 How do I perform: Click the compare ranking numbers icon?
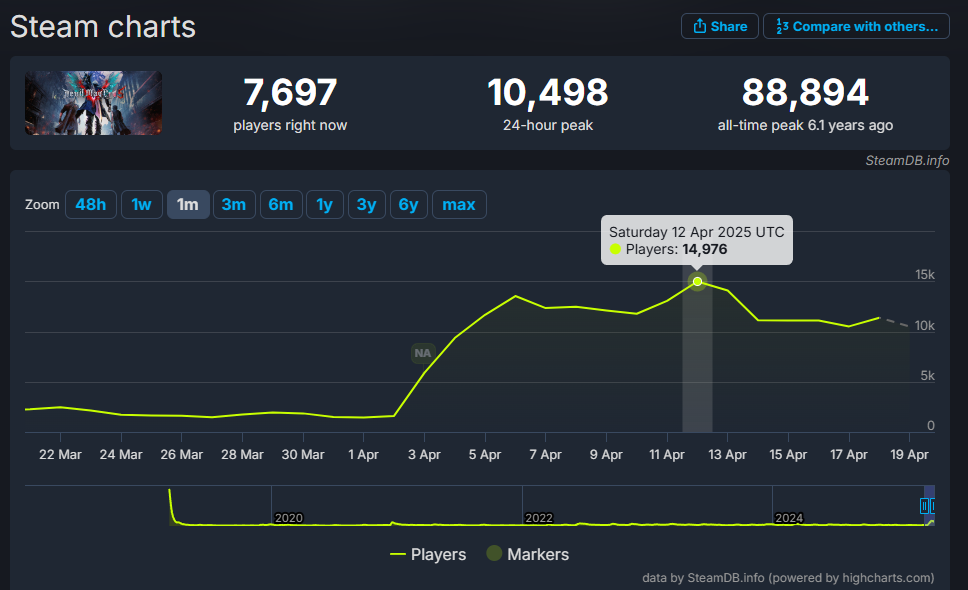(x=782, y=26)
